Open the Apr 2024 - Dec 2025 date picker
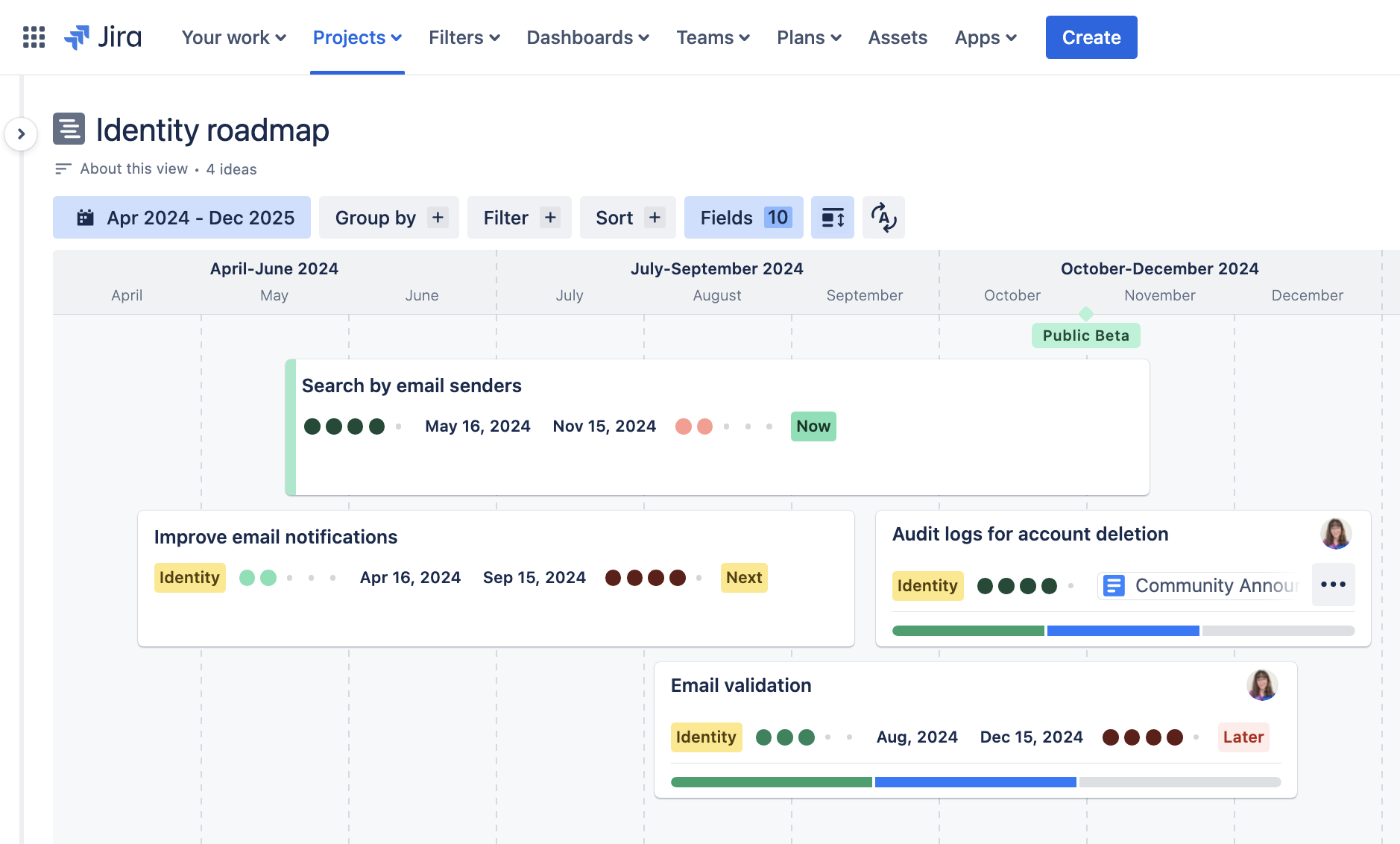 (182, 218)
